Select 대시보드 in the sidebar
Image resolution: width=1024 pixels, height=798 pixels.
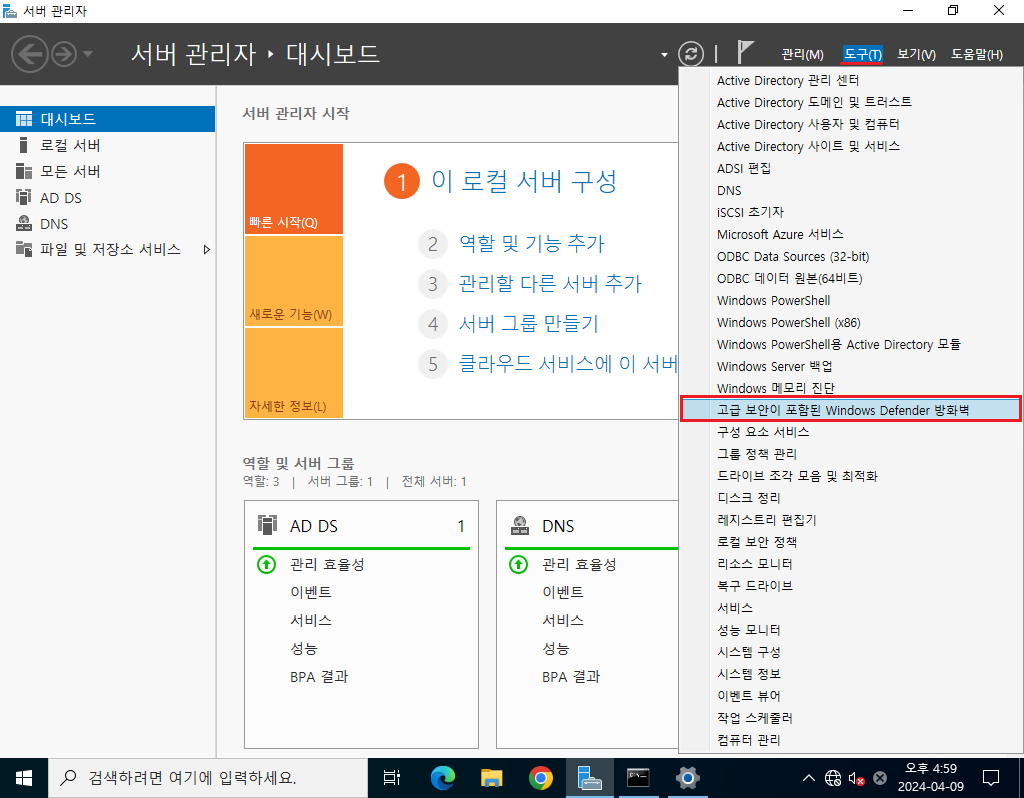107,119
